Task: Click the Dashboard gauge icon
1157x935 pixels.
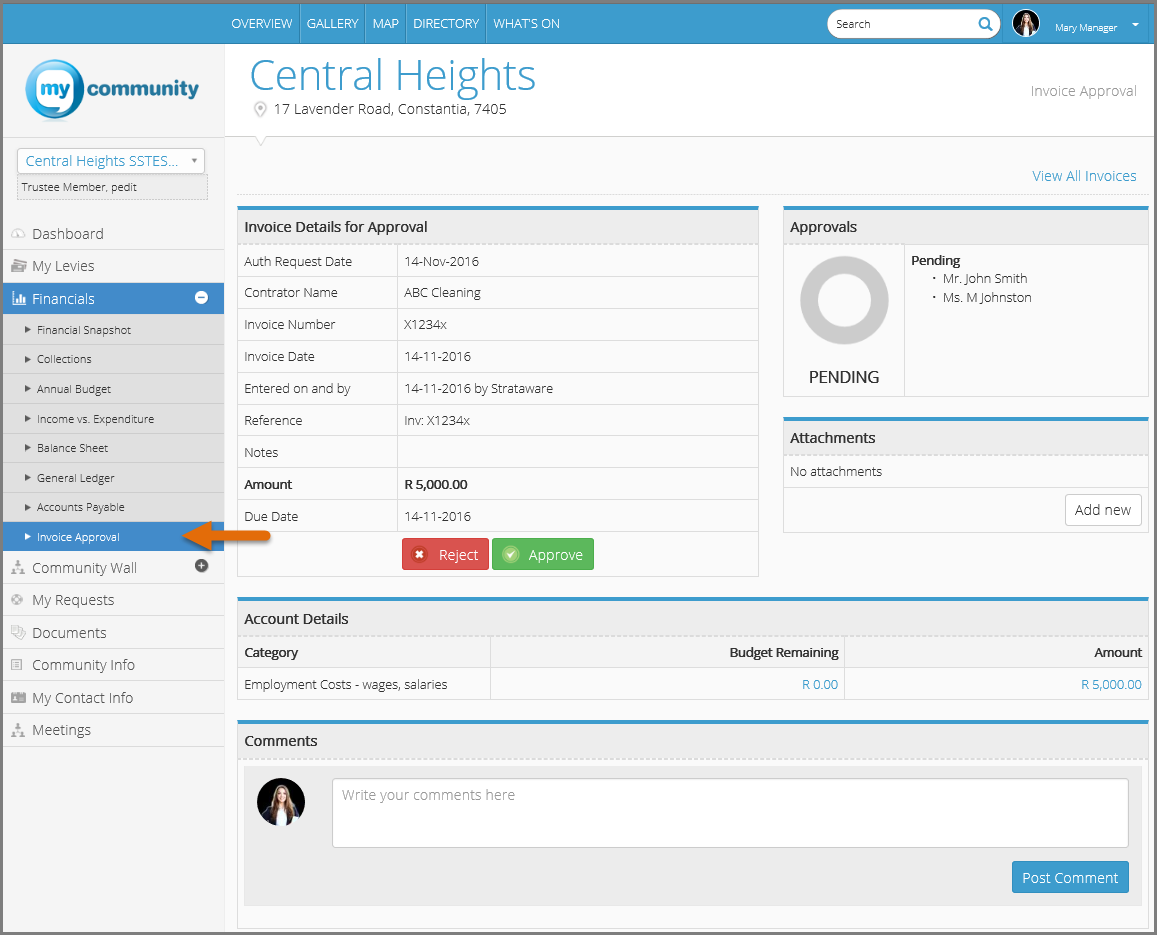Action: coord(18,234)
